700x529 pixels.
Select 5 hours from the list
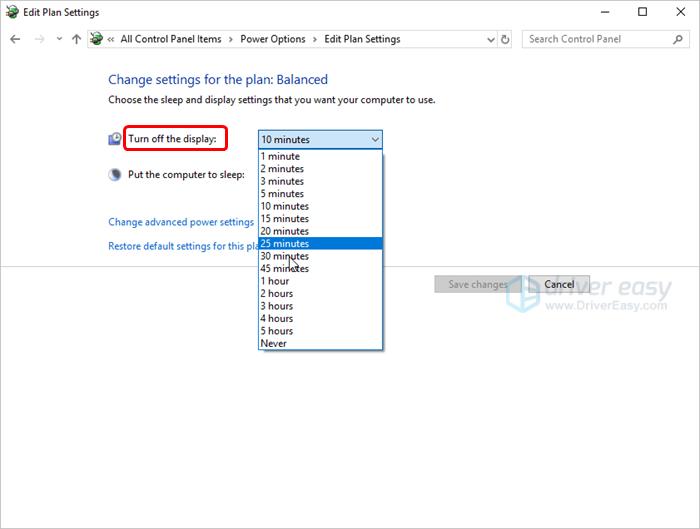tap(320, 331)
